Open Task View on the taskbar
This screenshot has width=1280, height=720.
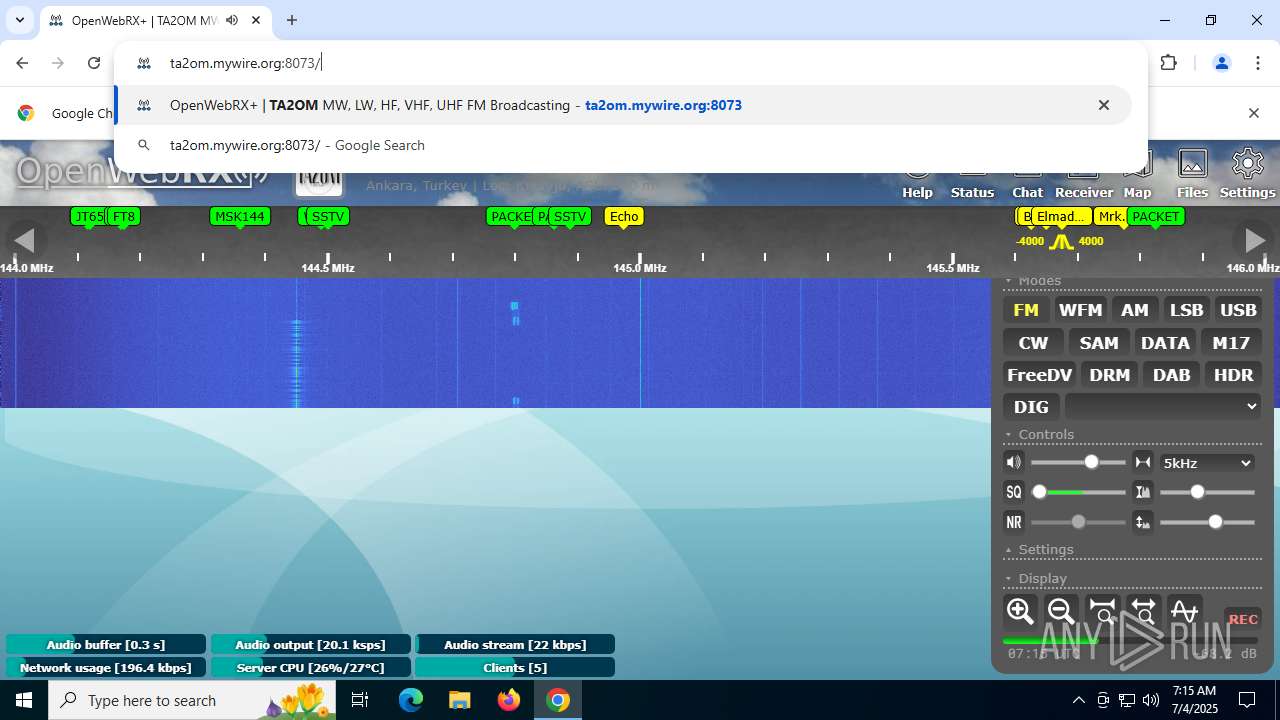pos(361,700)
